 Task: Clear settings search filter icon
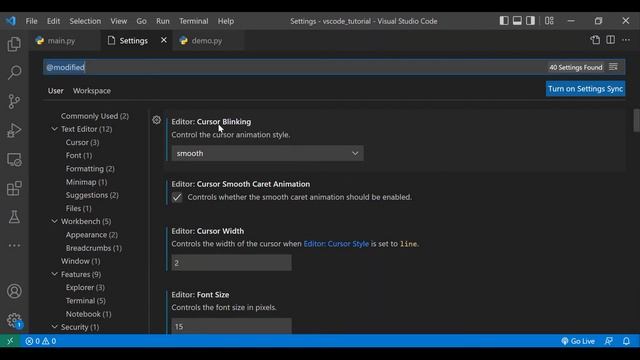[x=613, y=67]
